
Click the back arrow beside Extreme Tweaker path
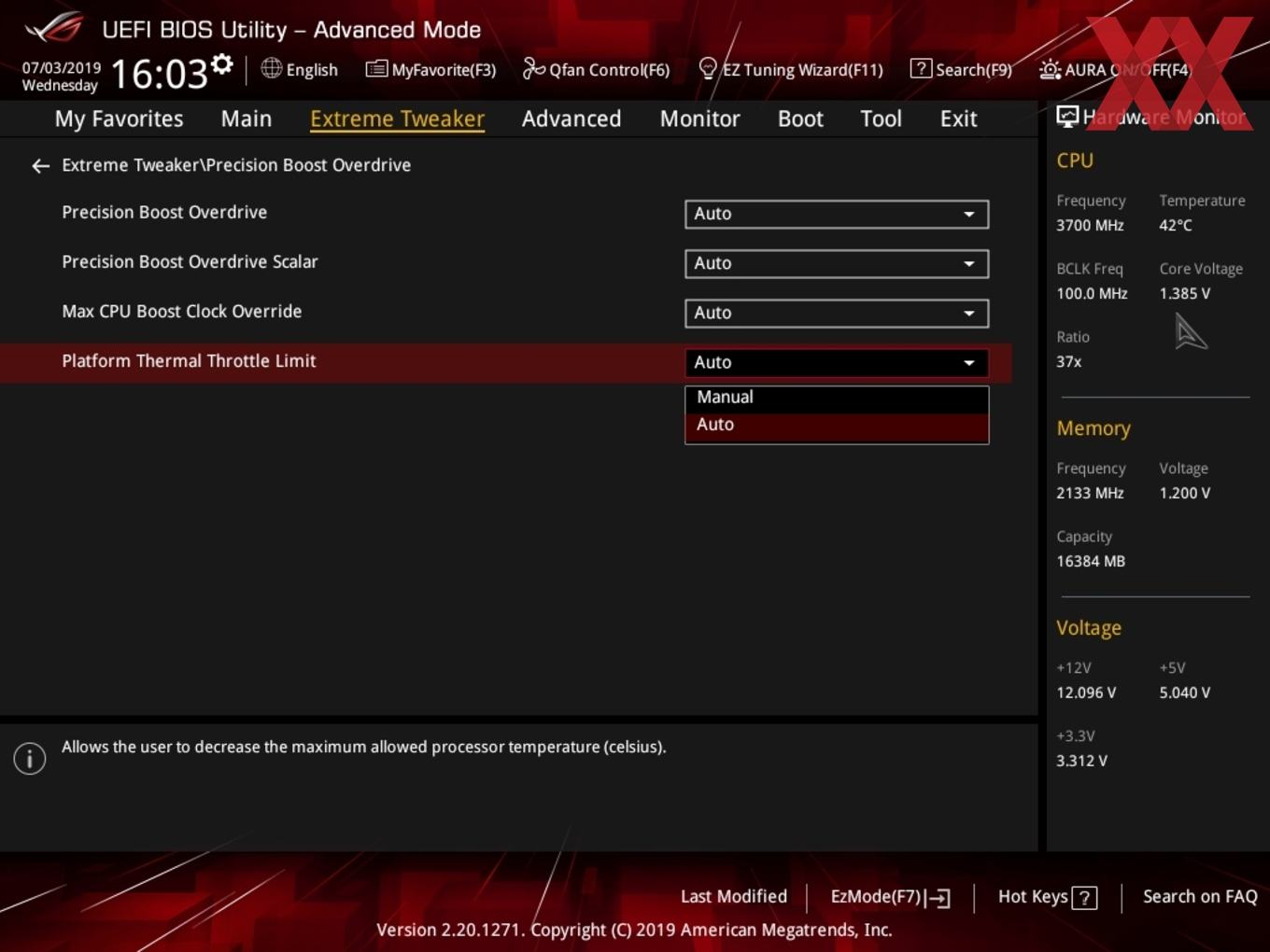(40, 166)
